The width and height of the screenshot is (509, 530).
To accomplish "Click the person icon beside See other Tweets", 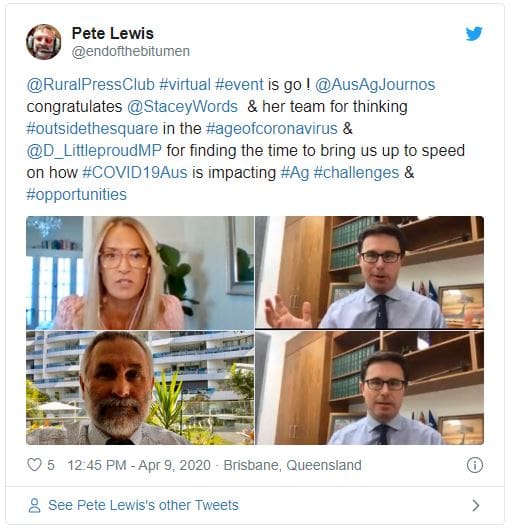I will click(34, 505).
